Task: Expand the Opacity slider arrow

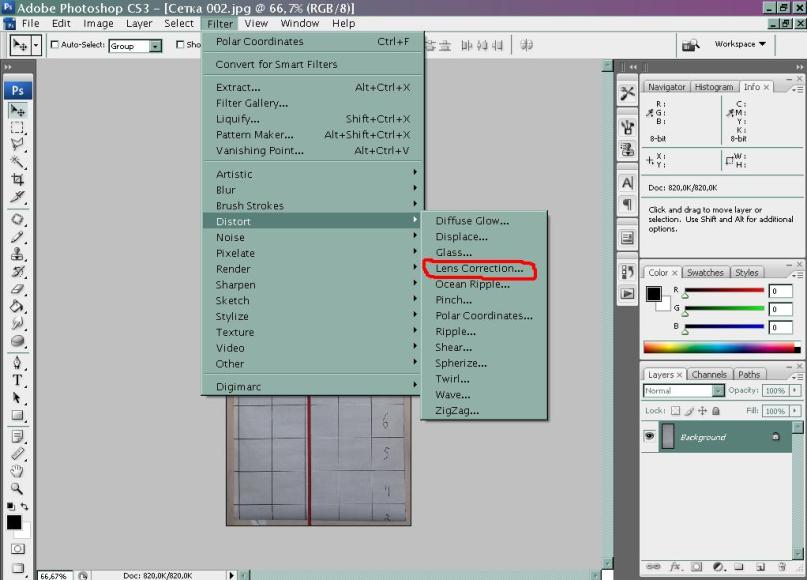Action: (795, 391)
